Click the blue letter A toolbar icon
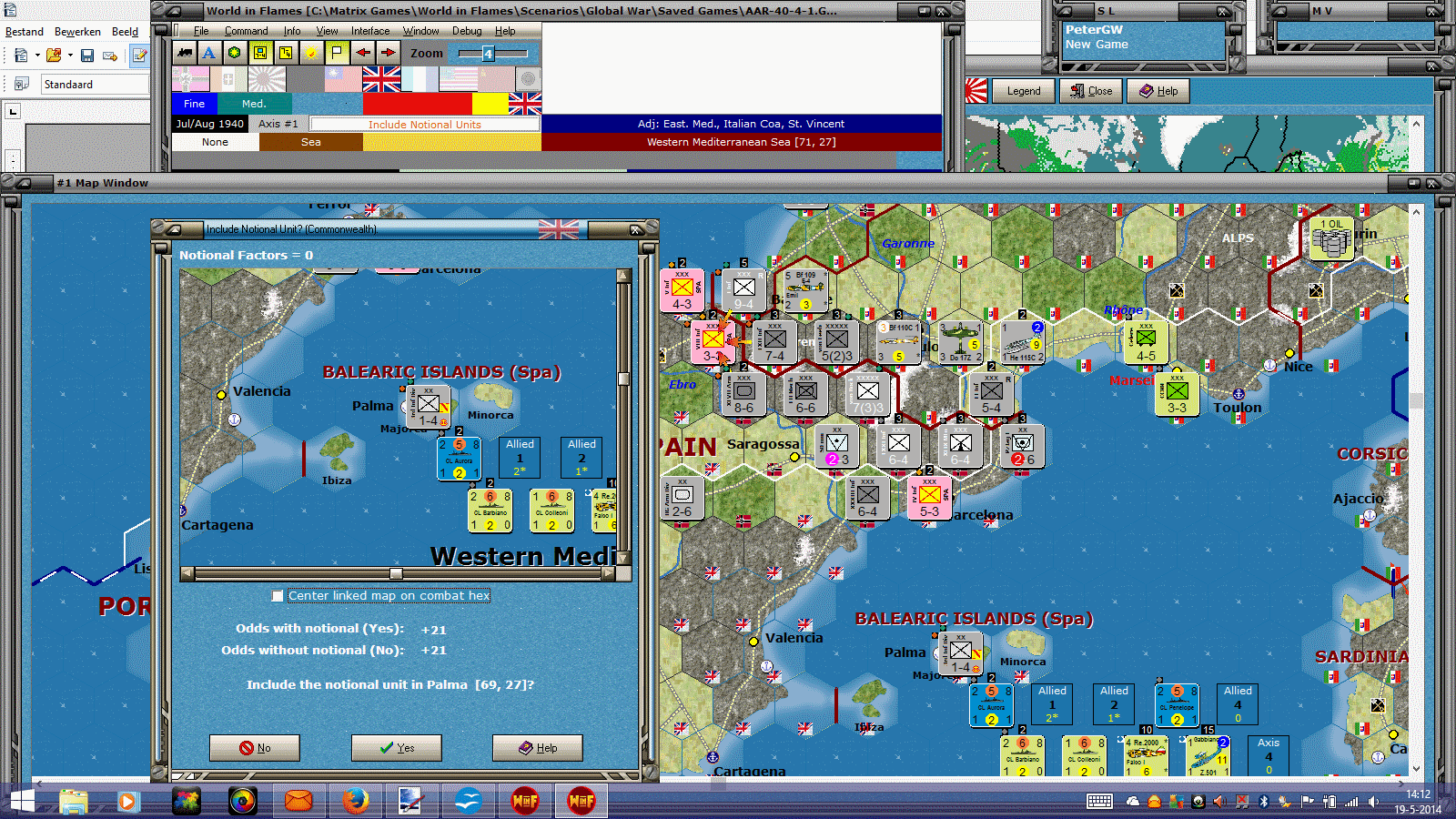The height and width of the screenshot is (819, 1456). pyautogui.click(x=209, y=53)
